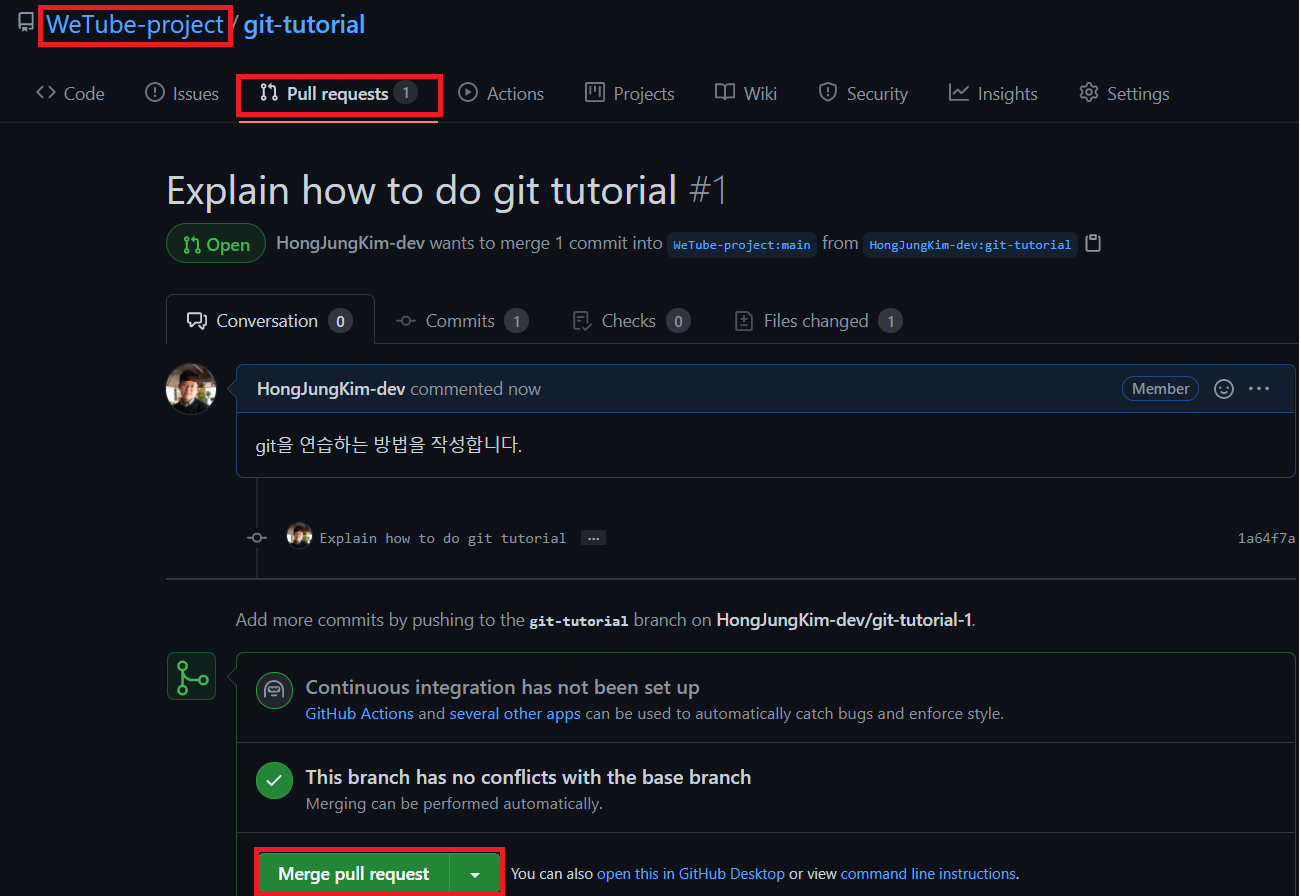Viewport: 1301px width, 896px height.
Task: Click the Merge pull request button
Action: click(353, 872)
